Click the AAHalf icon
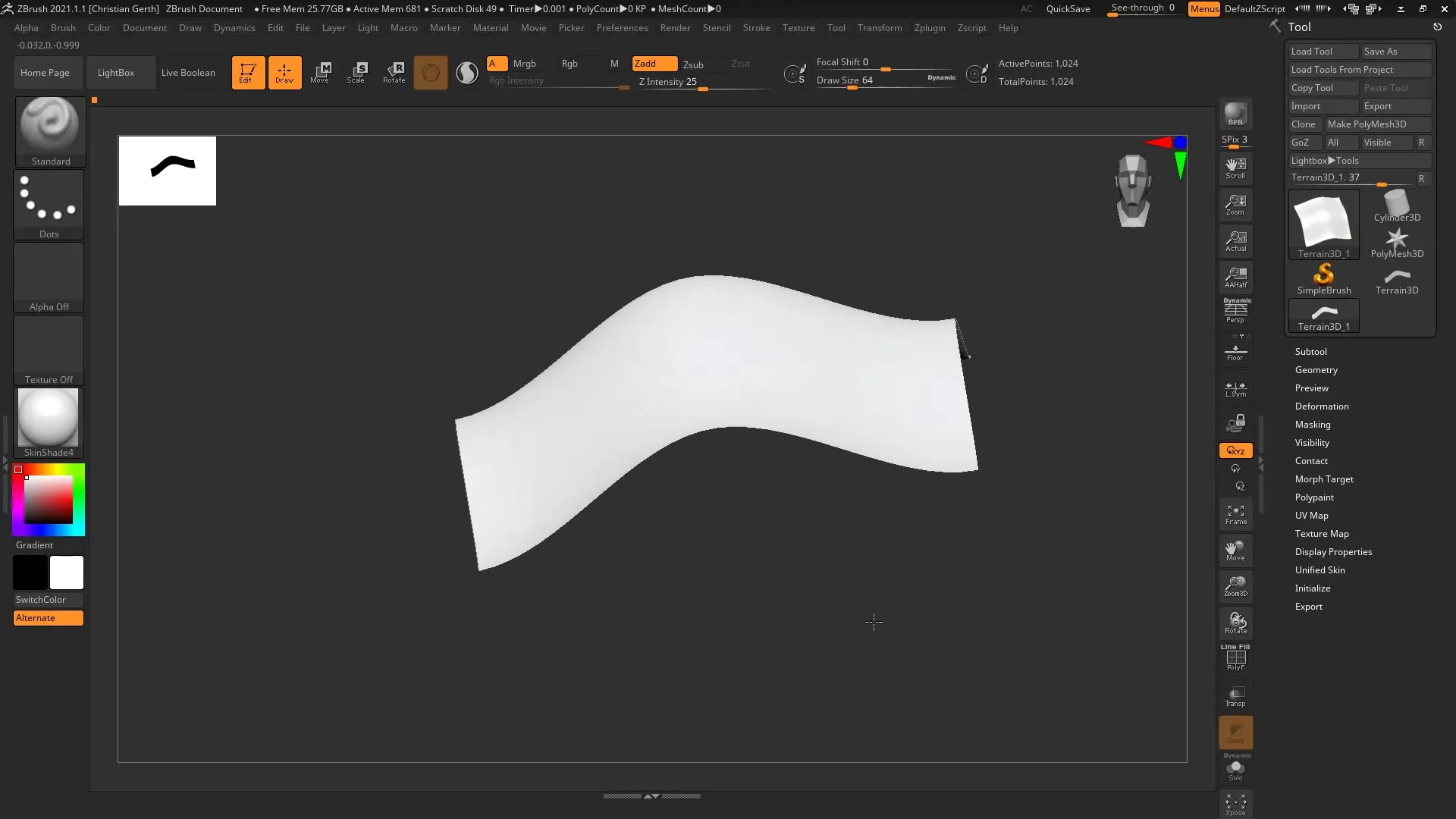This screenshot has height=819, width=1456. [x=1235, y=278]
